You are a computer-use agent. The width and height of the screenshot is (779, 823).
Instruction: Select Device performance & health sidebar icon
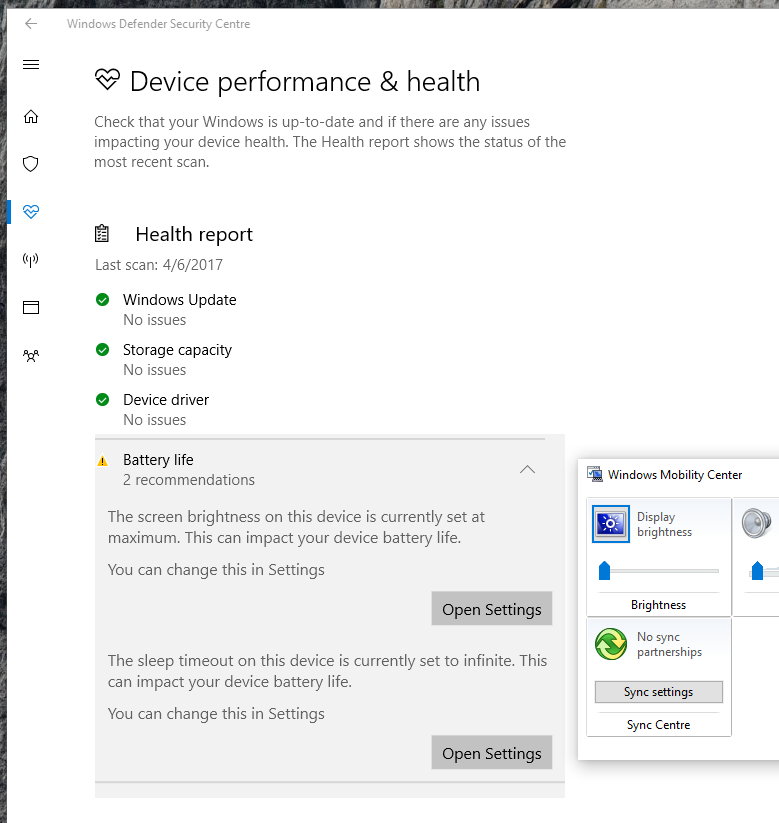(x=31, y=212)
